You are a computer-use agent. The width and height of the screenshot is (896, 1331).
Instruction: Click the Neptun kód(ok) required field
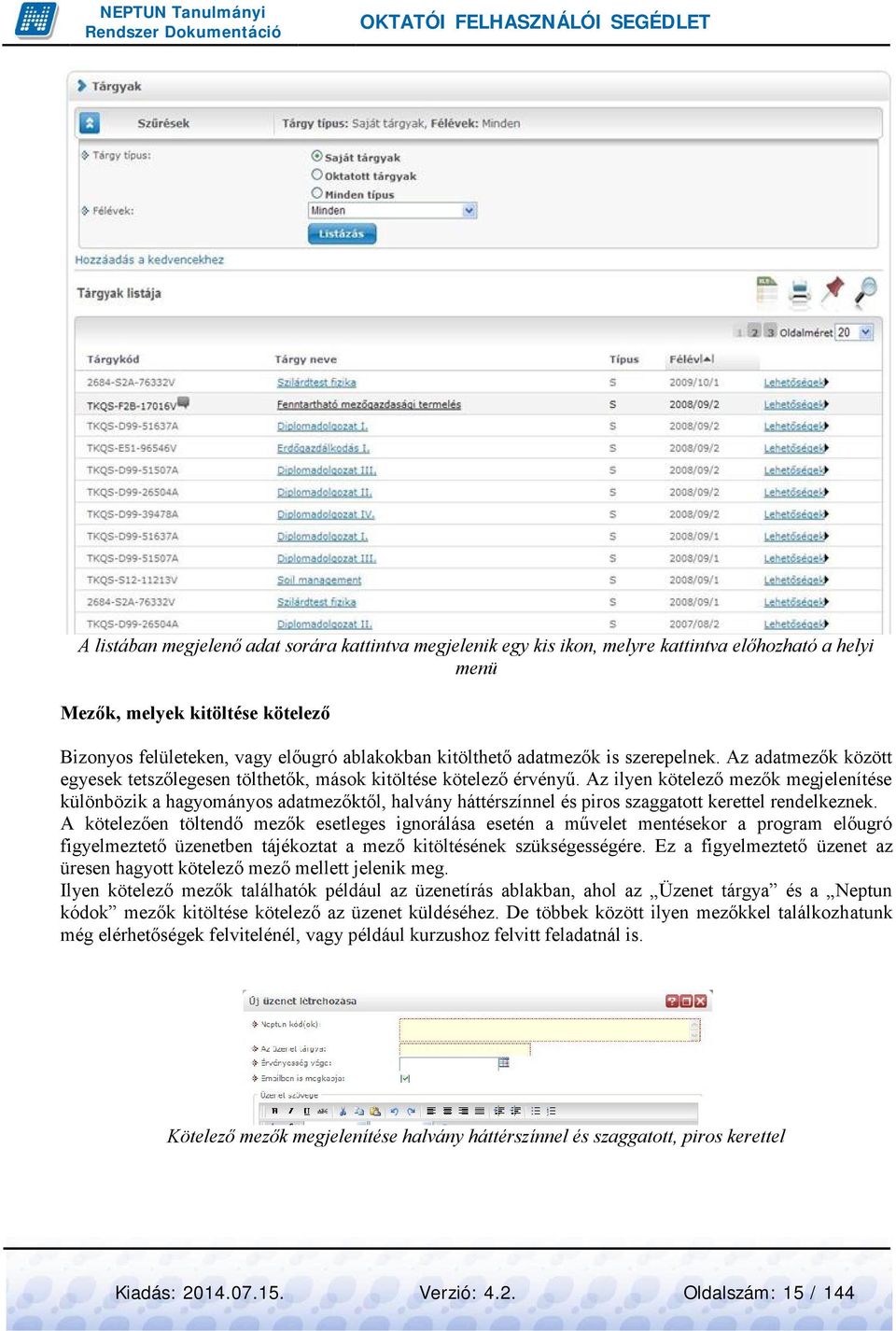(x=550, y=1030)
